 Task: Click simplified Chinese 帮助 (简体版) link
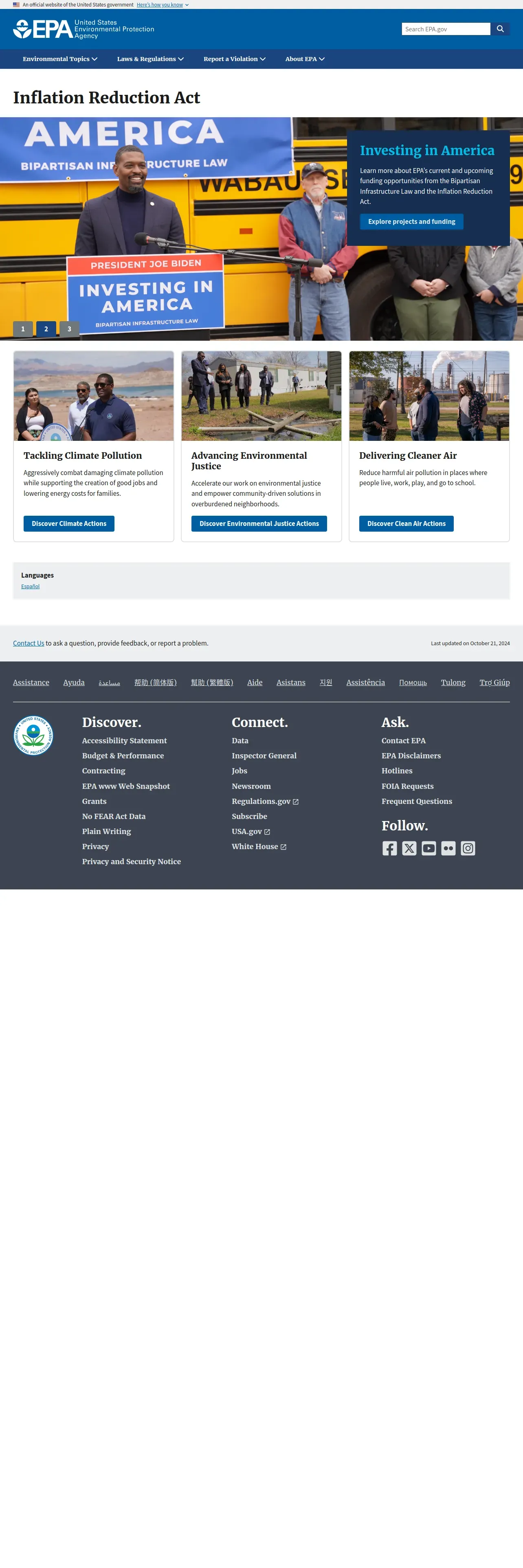[x=155, y=682]
